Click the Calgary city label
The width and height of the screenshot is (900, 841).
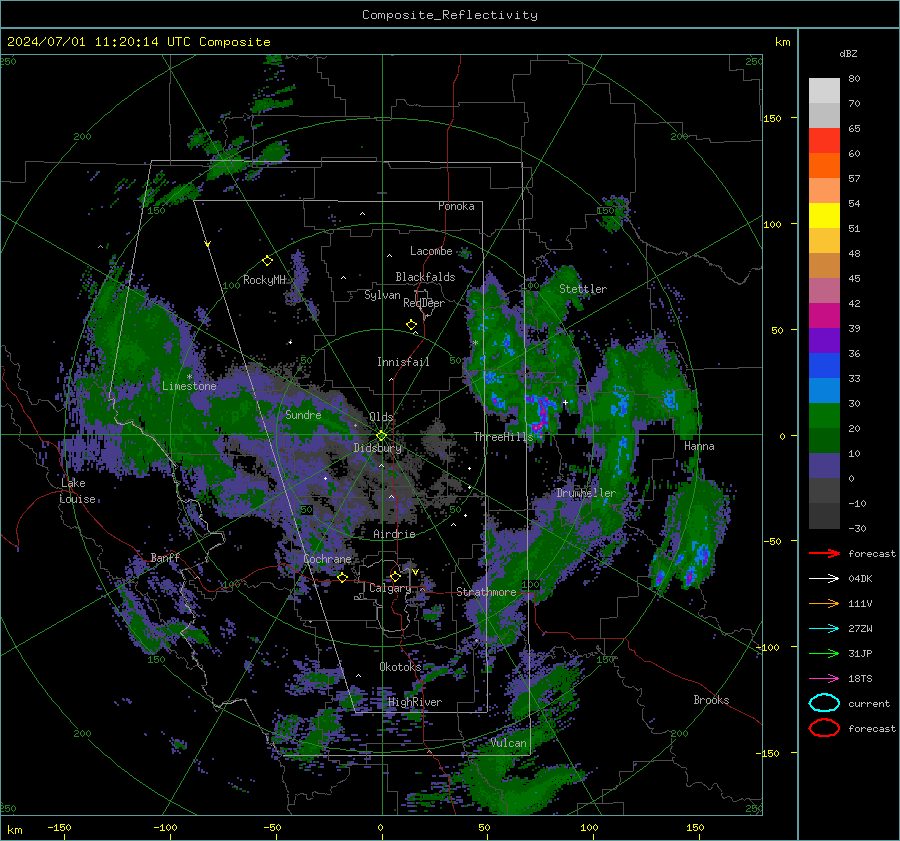(390, 588)
